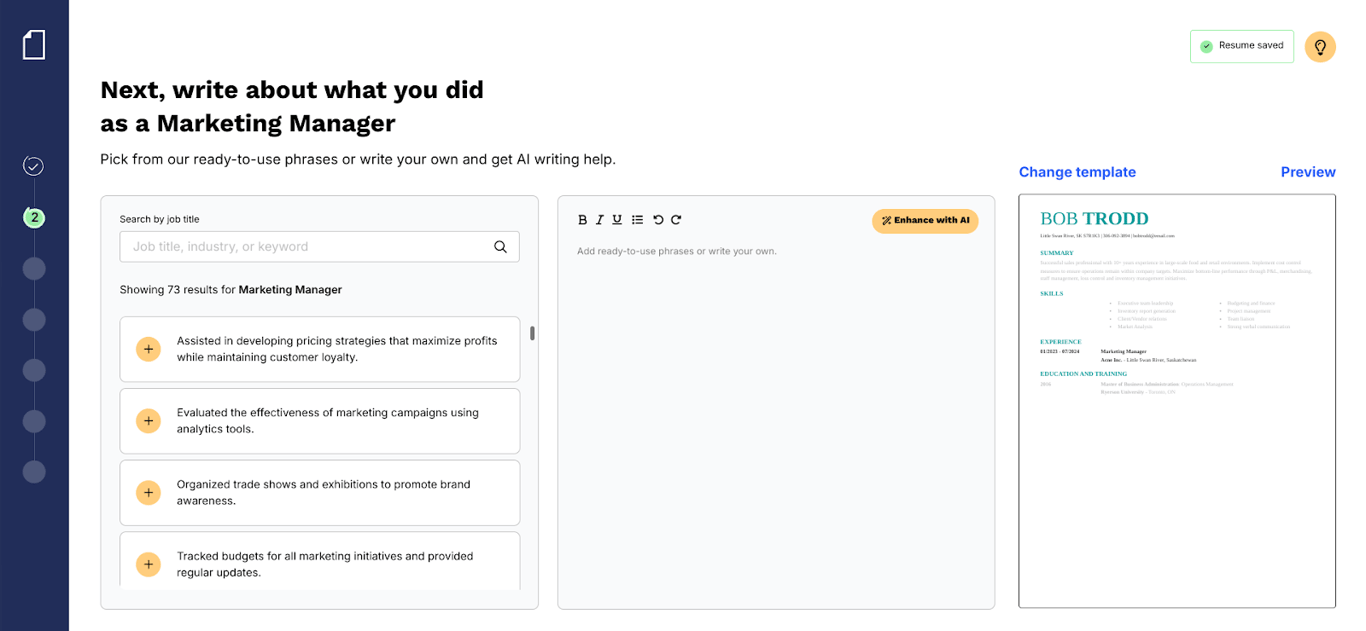Focus the job title search field

[x=319, y=247]
